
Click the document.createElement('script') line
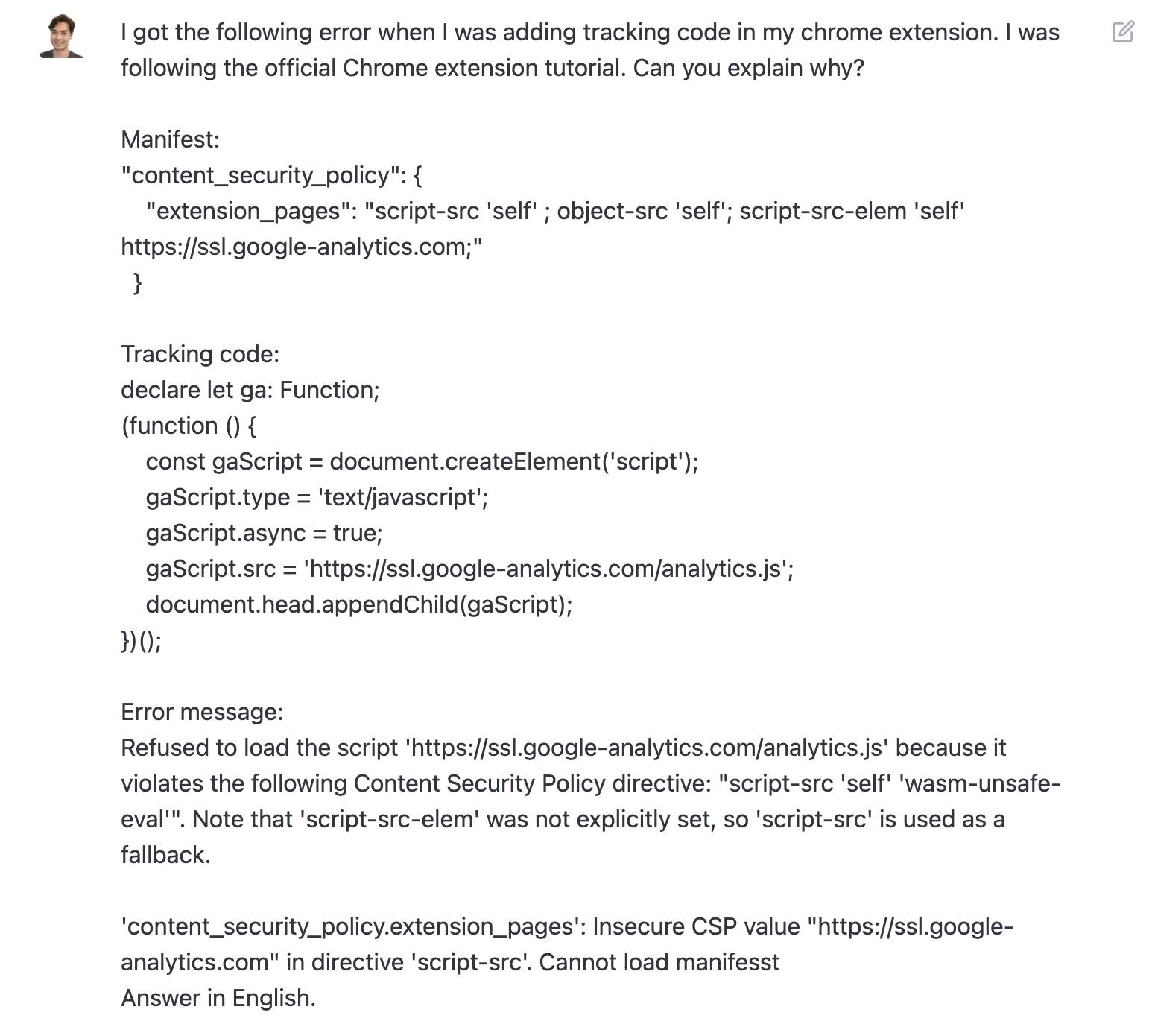422,461
